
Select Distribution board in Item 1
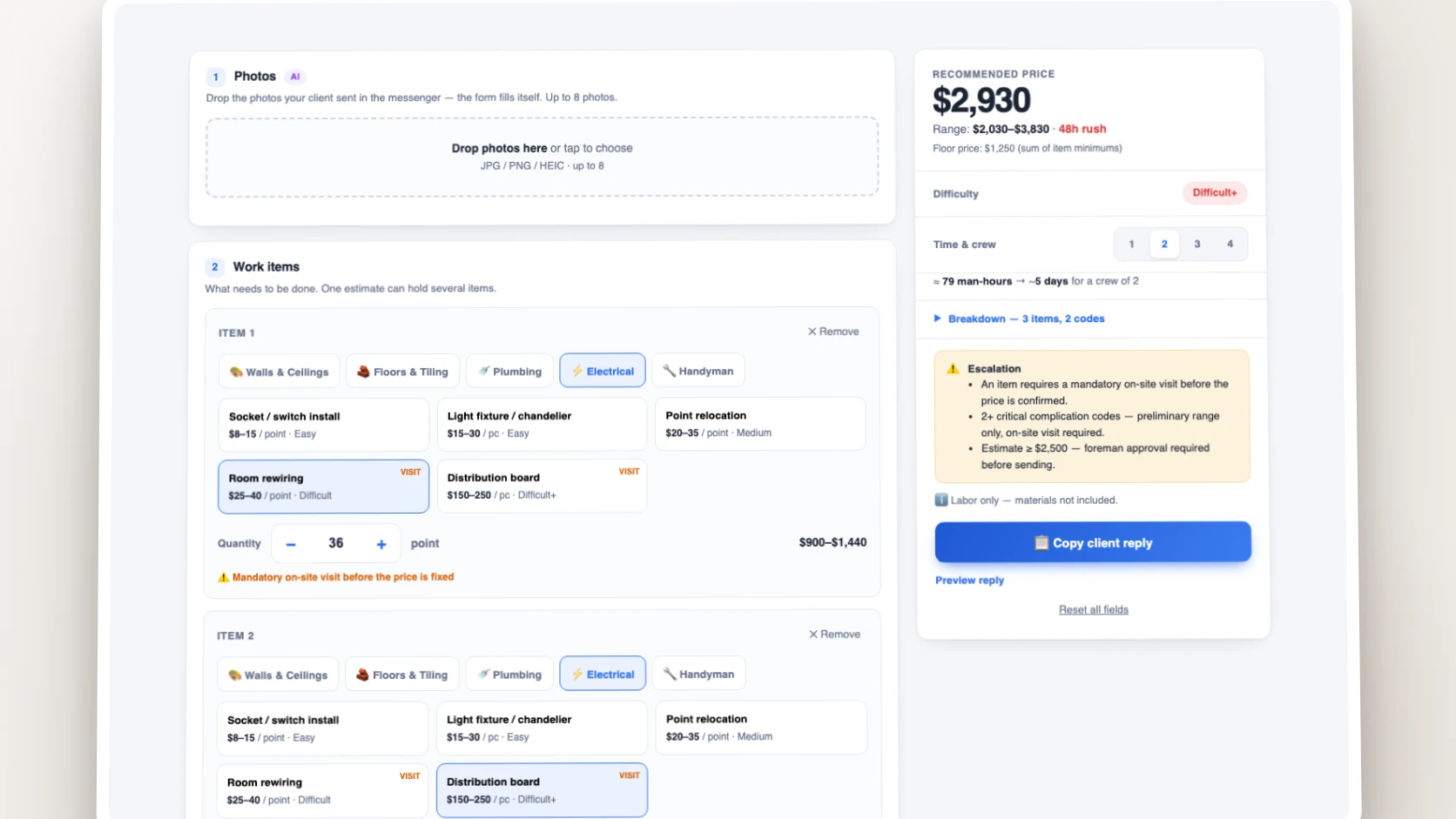(542, 487)
